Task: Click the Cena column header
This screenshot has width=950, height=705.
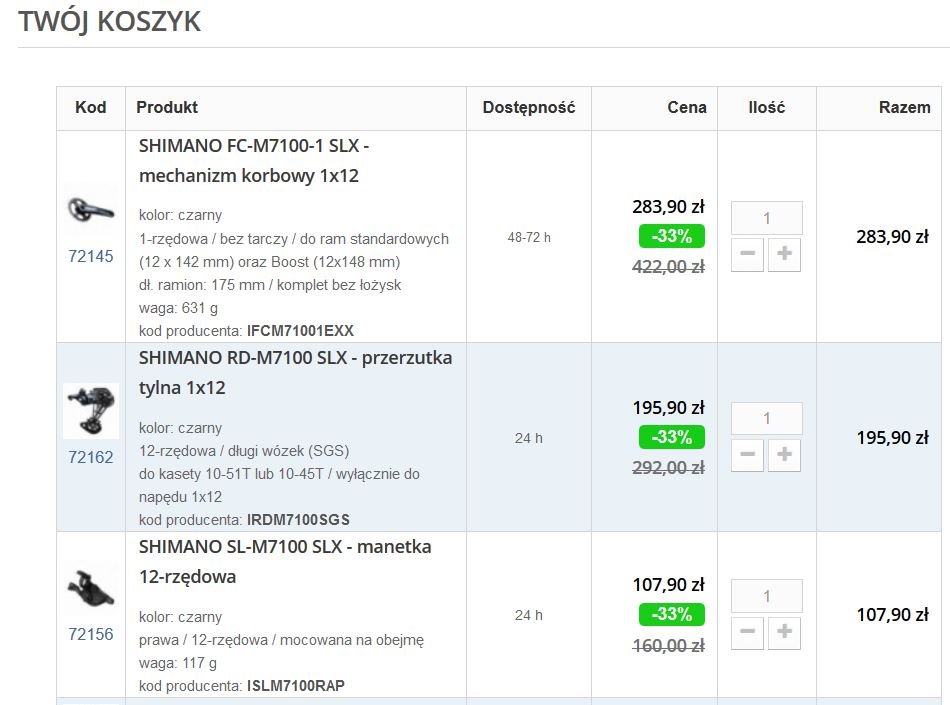Action: point(687,107)
